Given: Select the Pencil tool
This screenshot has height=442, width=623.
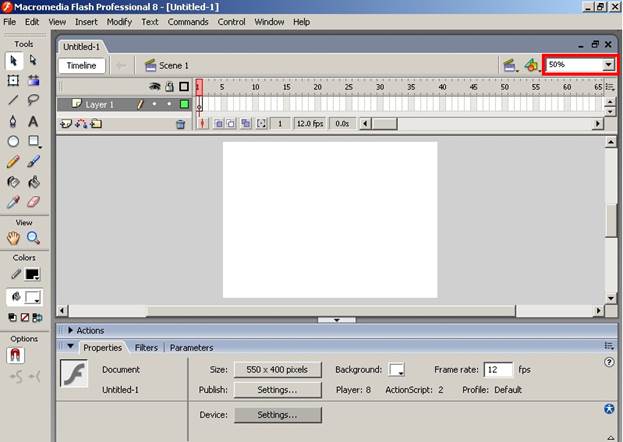Looking at the screenshot, I should (13, 161).
